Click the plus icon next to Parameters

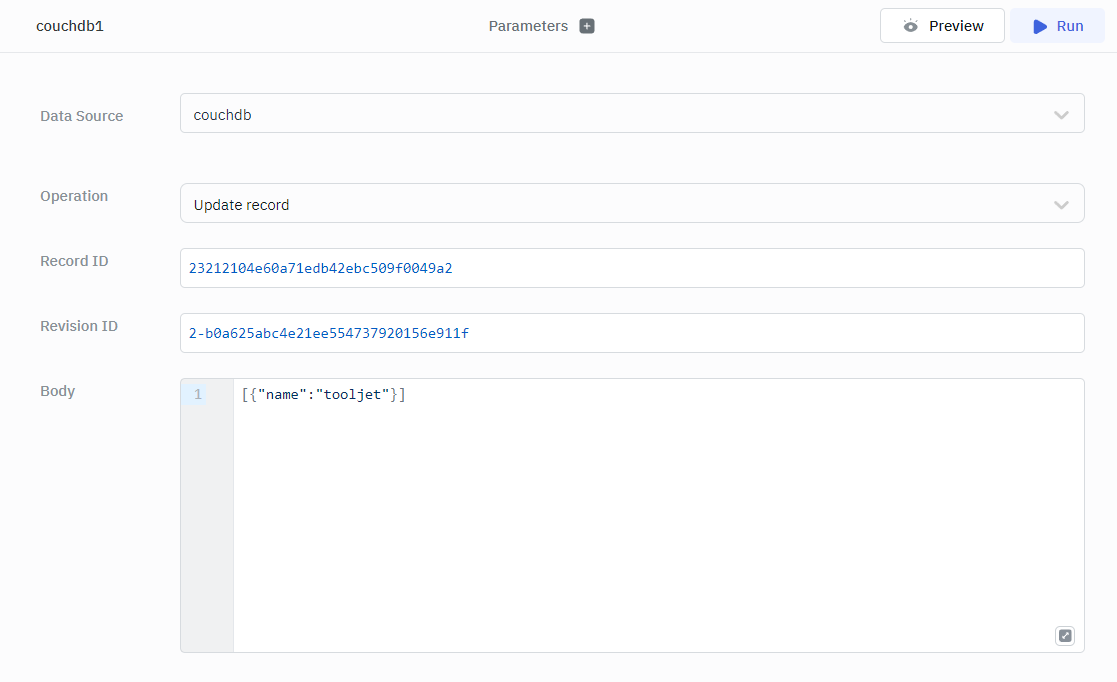pos(587,26)
